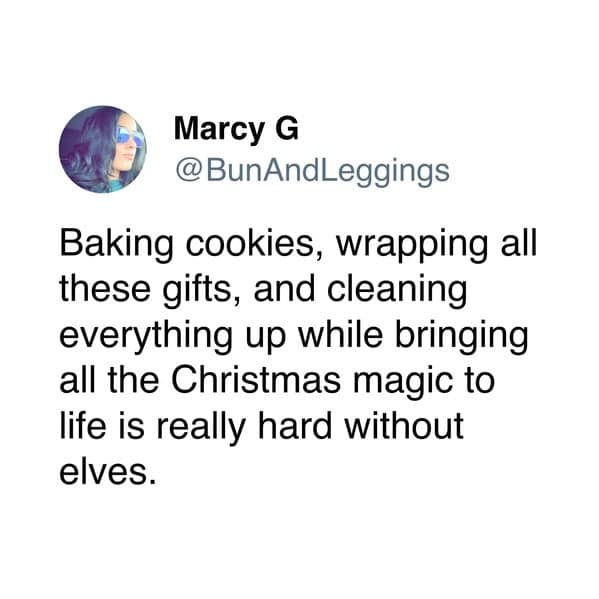Click the word life in the tweet
Image resolution: width=599 pixels, height=599 pixels.
pyautogui.click(x=83, y=425)
